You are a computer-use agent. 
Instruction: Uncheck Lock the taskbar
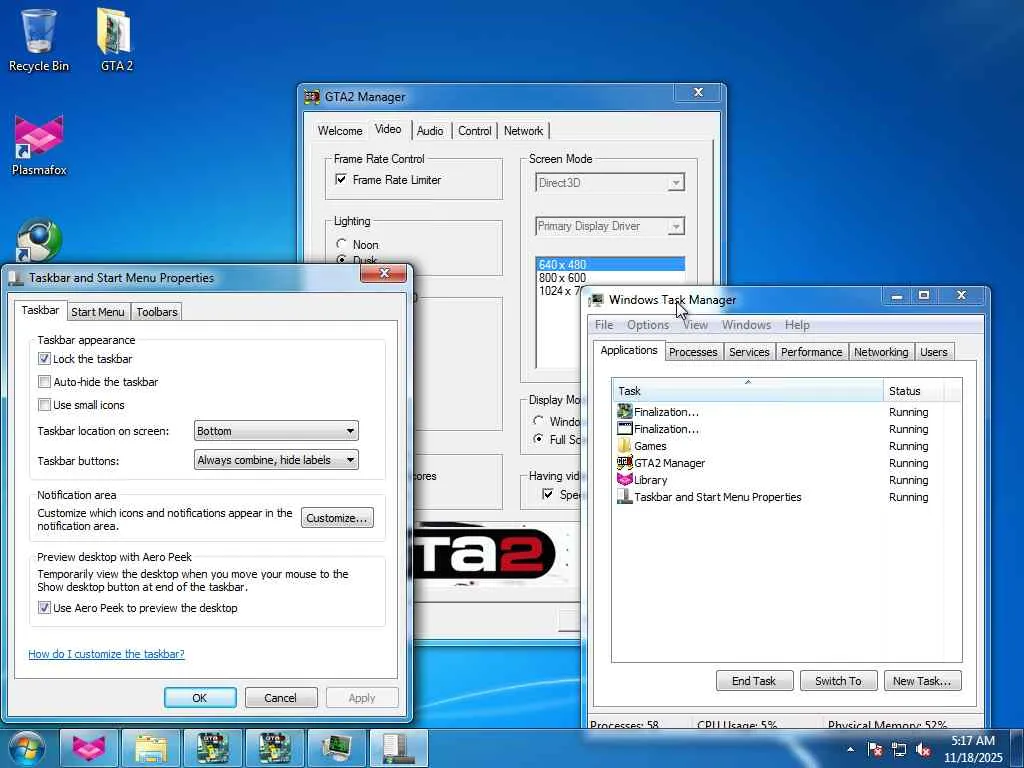[x=44, y=359]
